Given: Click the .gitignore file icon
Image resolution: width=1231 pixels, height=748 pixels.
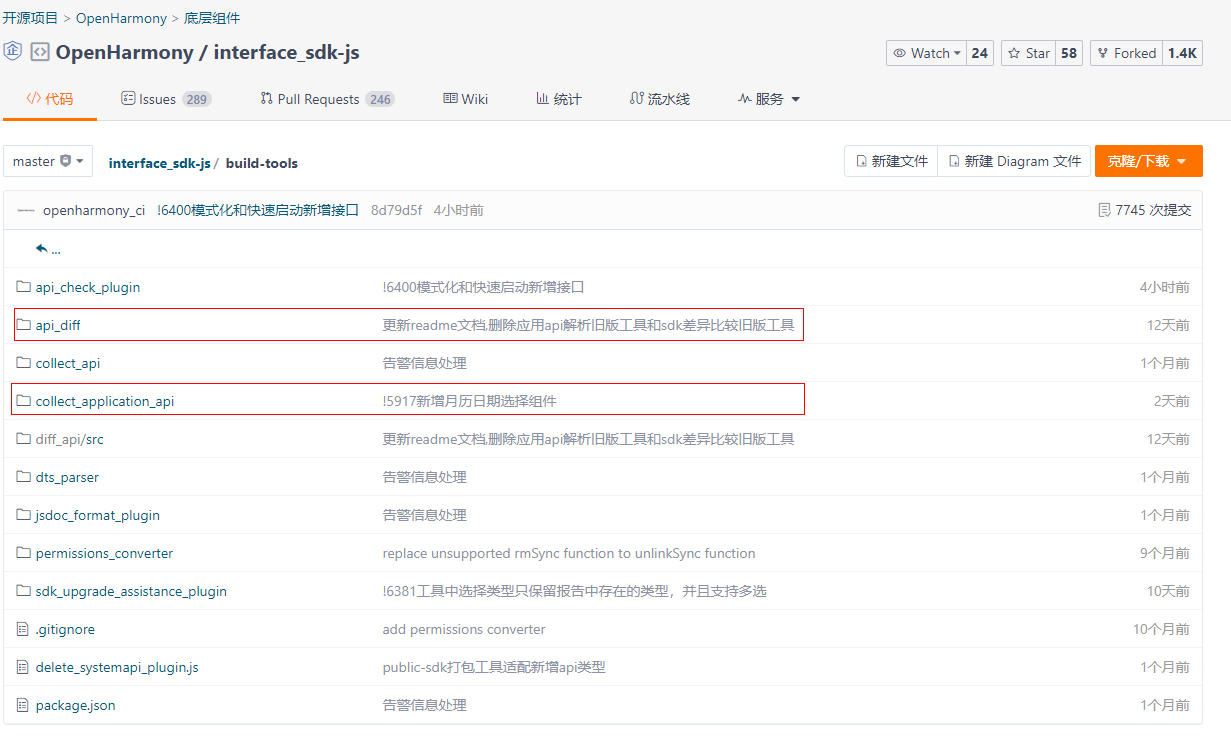Looking at the screenshot, I should pos(23,629).
